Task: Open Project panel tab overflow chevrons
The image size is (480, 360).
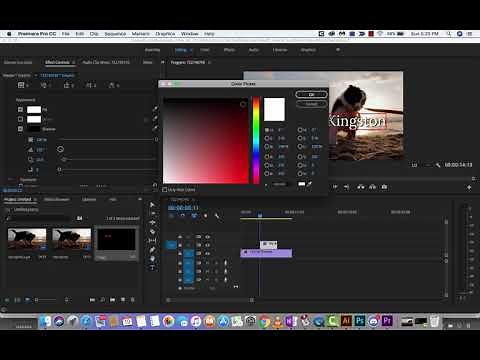Action: (x=140, y=199)
